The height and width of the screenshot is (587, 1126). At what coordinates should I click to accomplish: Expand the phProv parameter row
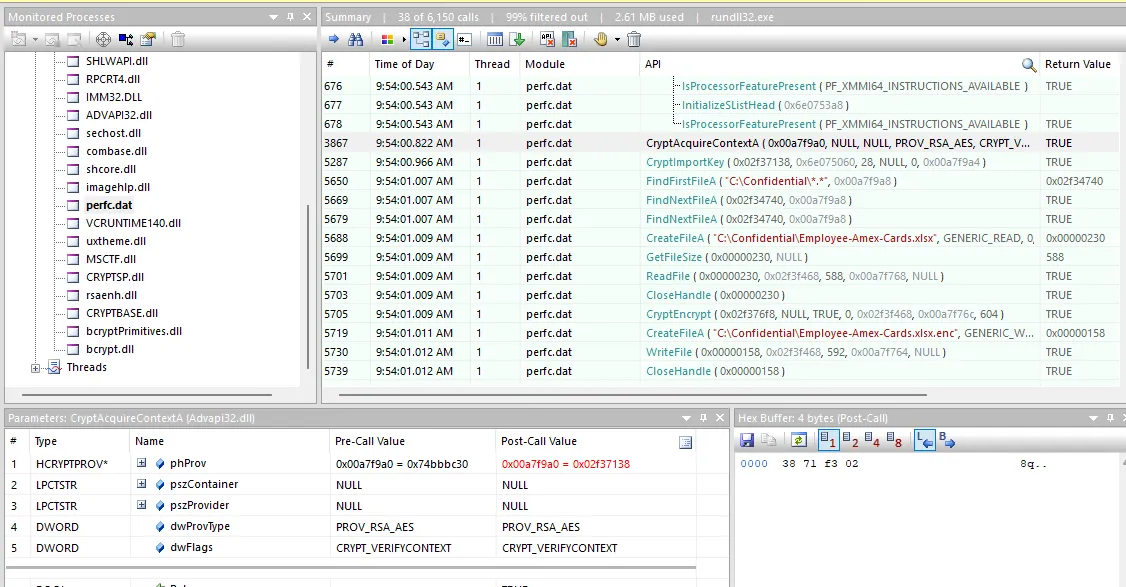pos(141,463)
